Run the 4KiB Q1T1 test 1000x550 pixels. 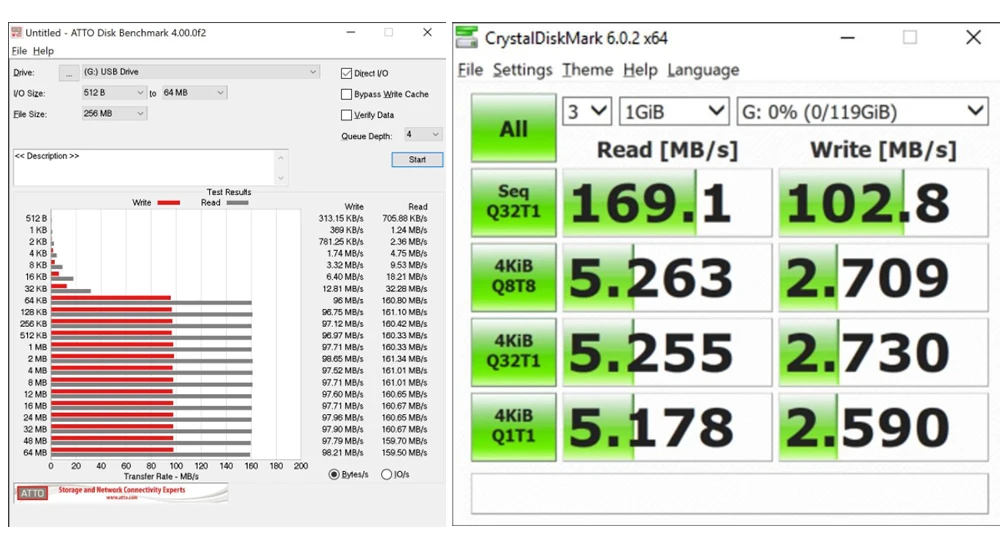pyautogui.click(x=513, y=426)
